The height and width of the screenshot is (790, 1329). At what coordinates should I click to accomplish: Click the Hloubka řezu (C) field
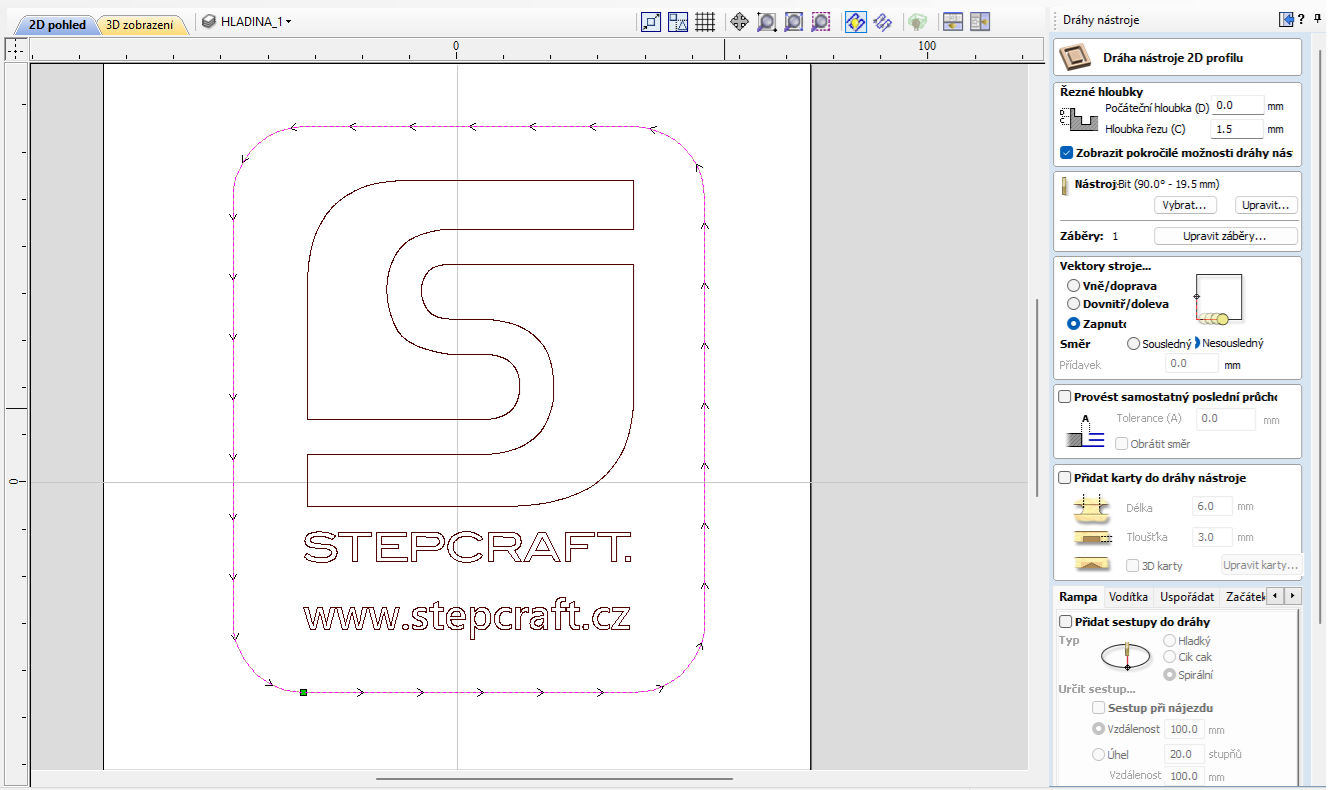click(x=1237, y=129)
